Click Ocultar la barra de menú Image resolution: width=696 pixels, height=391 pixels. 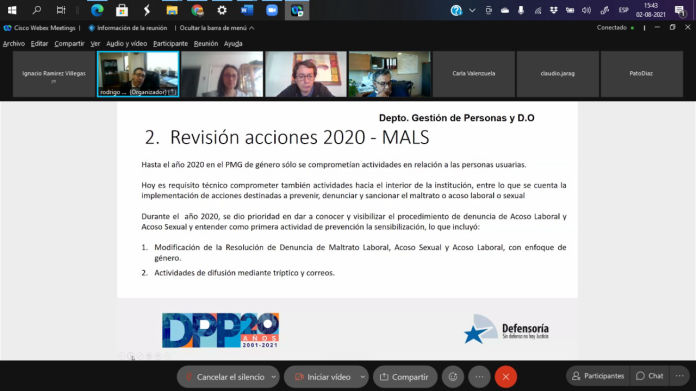217,28
